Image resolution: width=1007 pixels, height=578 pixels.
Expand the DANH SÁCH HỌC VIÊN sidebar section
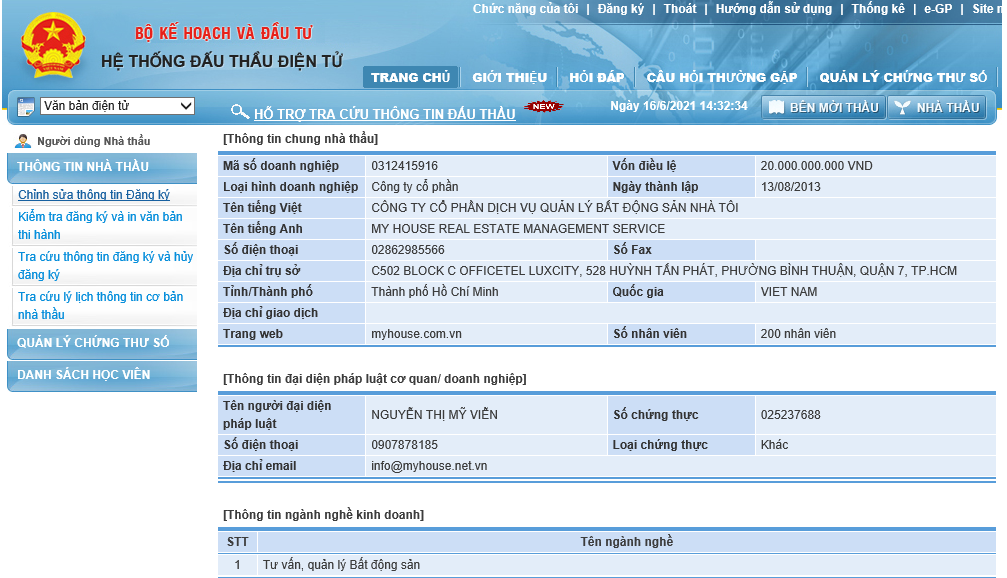(102, 374)
